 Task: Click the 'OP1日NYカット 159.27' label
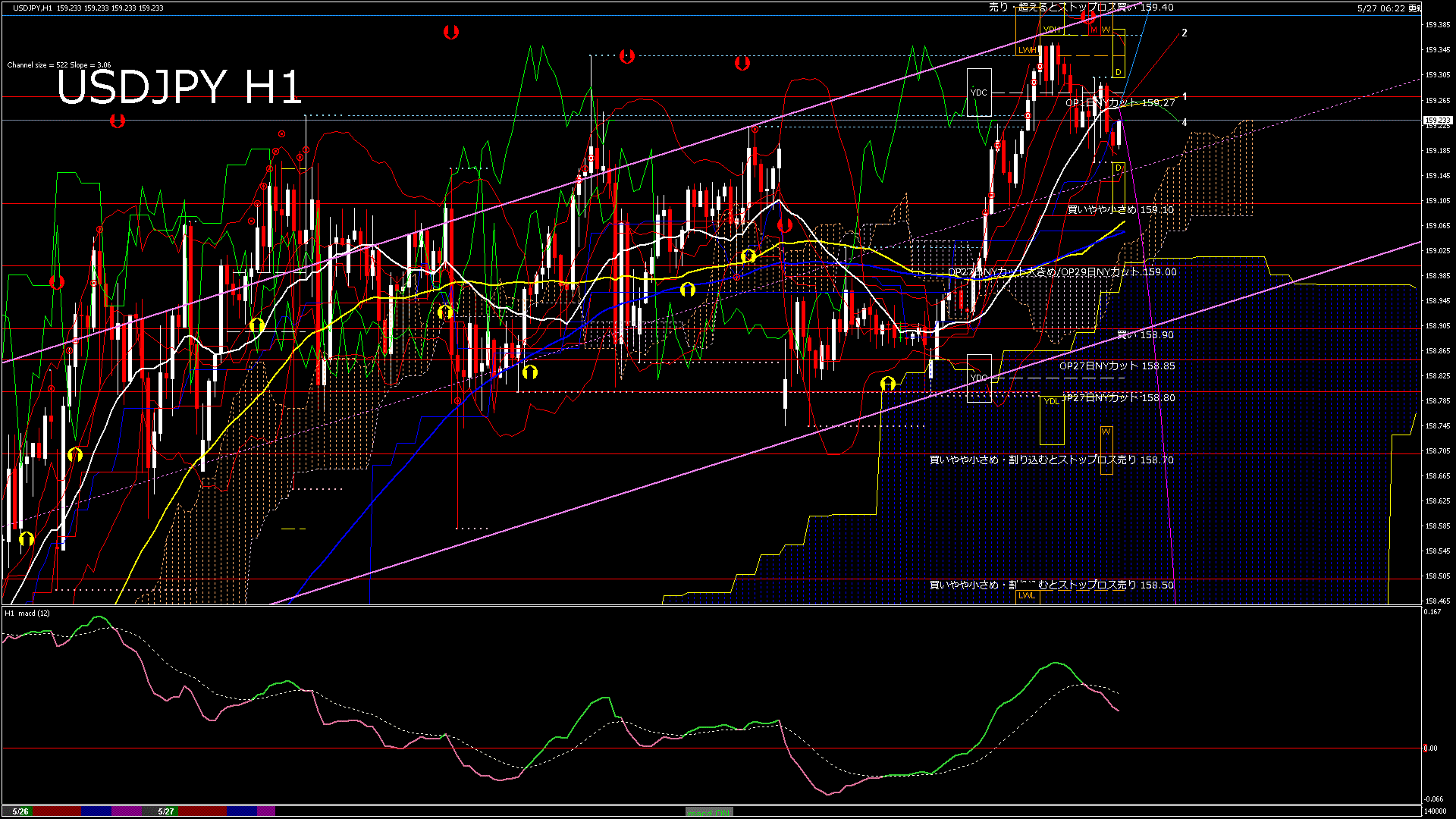[1120, 103]
